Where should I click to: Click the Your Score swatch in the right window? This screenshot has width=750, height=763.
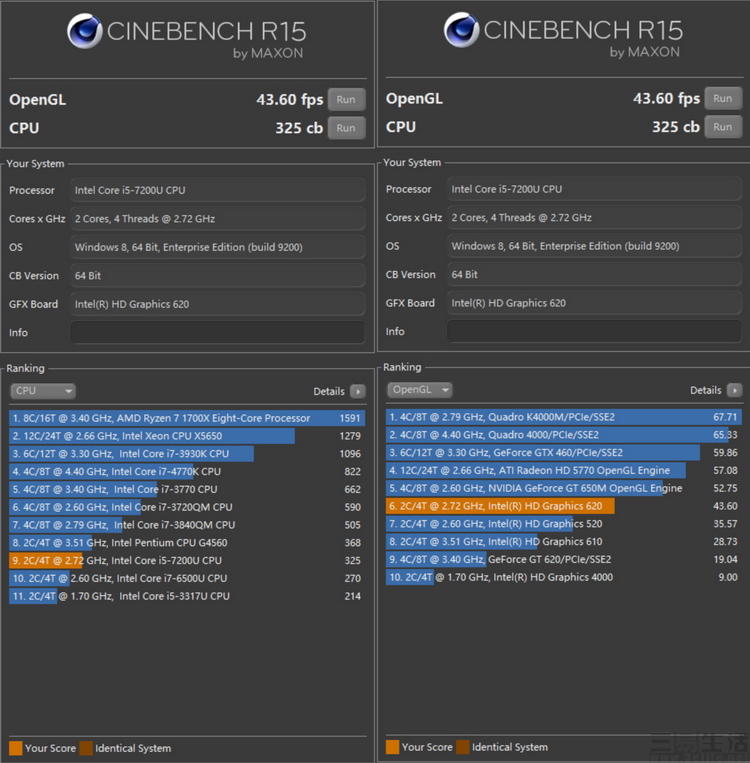coord(392,747)
